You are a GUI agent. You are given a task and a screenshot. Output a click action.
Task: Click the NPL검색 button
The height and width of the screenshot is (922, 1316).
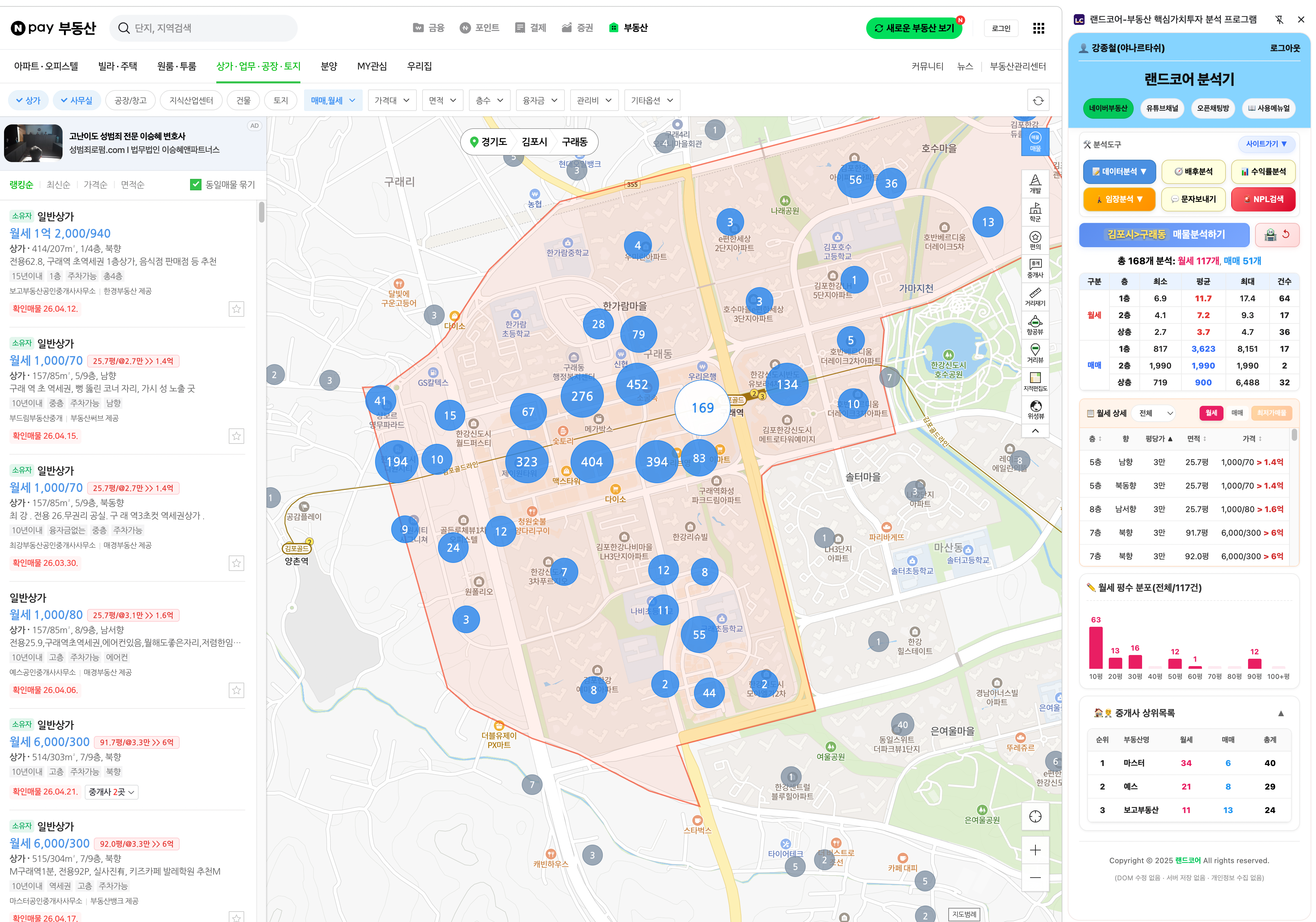[x=1263, y=199]
